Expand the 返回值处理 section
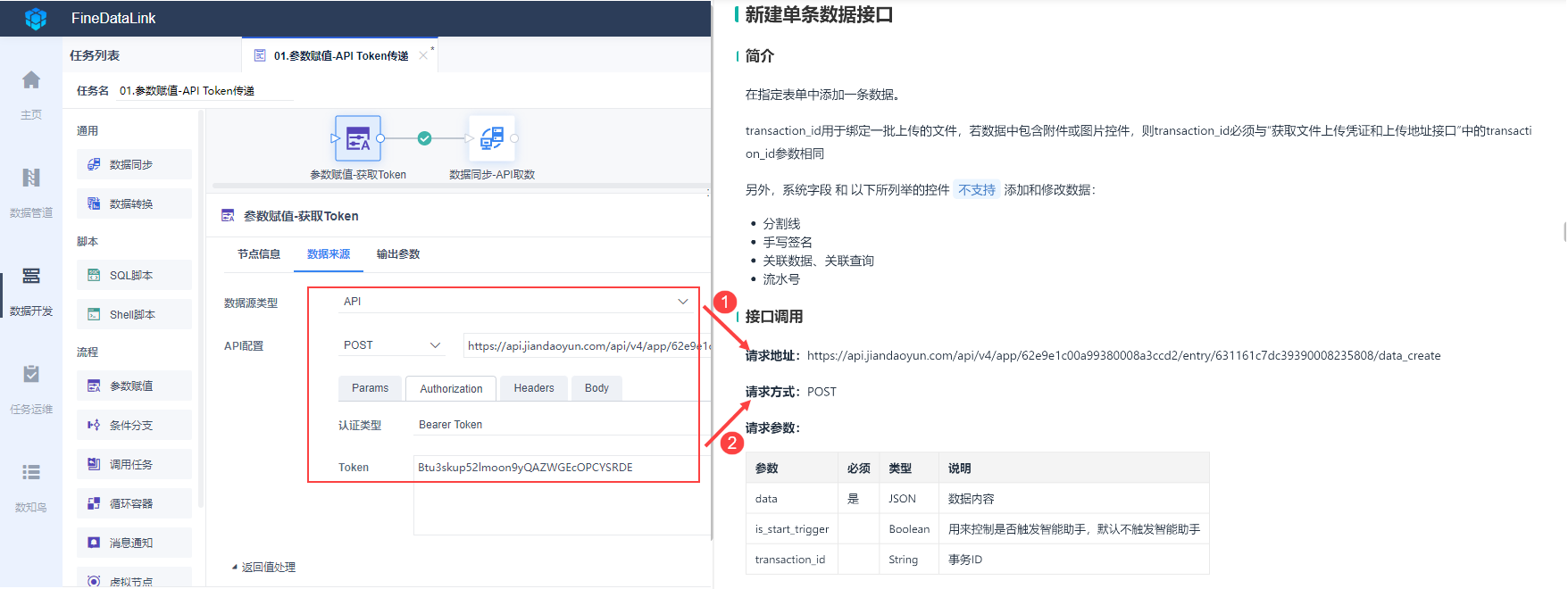Viewport: 1568px width, 589px height. coord(263,567)
